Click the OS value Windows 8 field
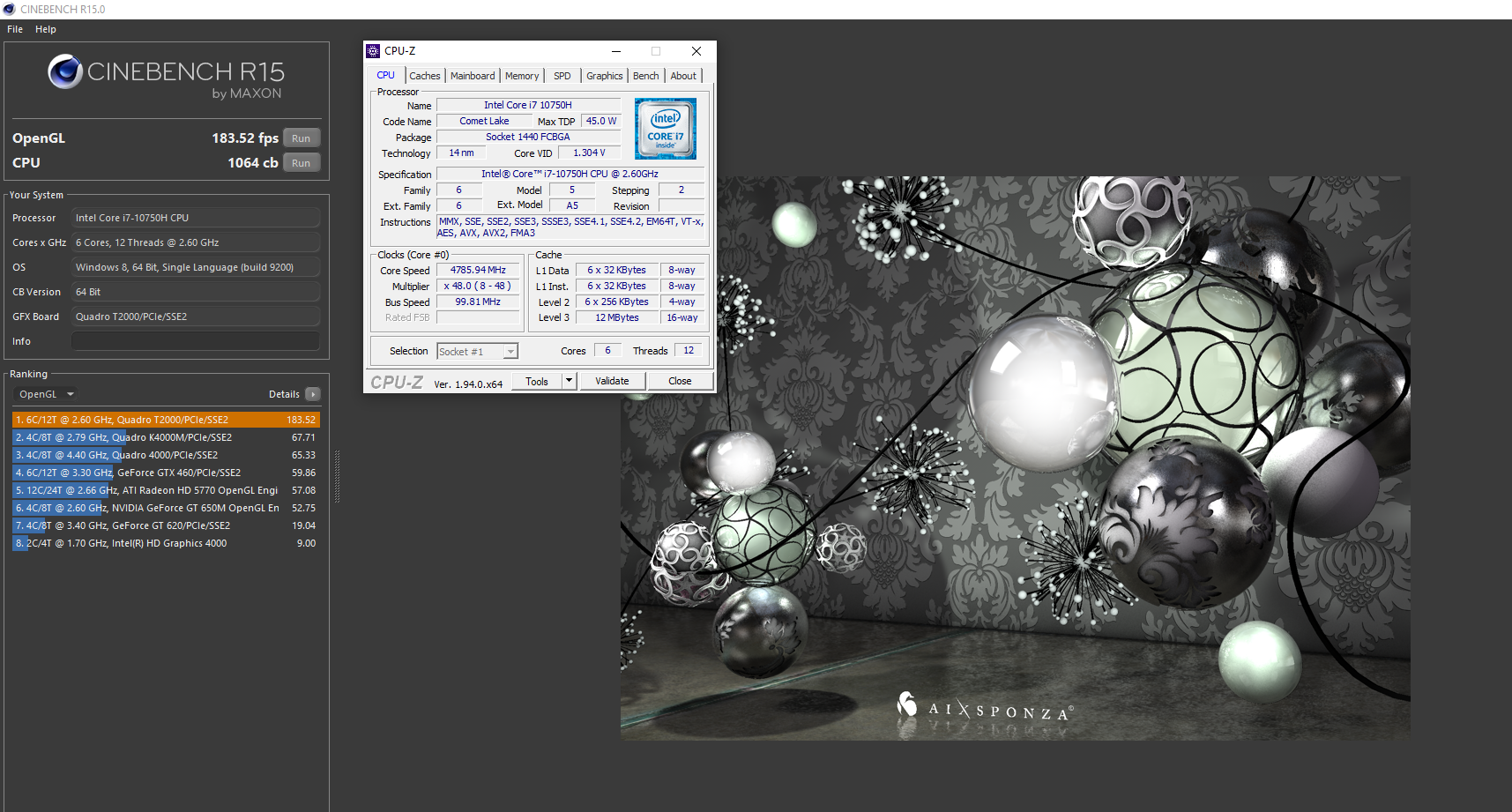The image size is (1512, 812). click(x=196, y=267)
